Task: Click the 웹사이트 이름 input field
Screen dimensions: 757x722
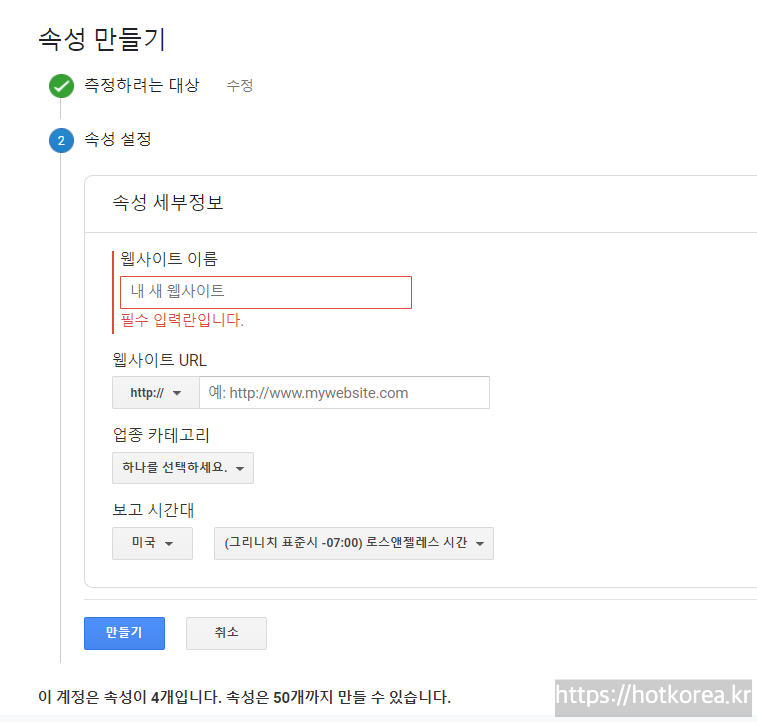Action: tap(266, 292)
